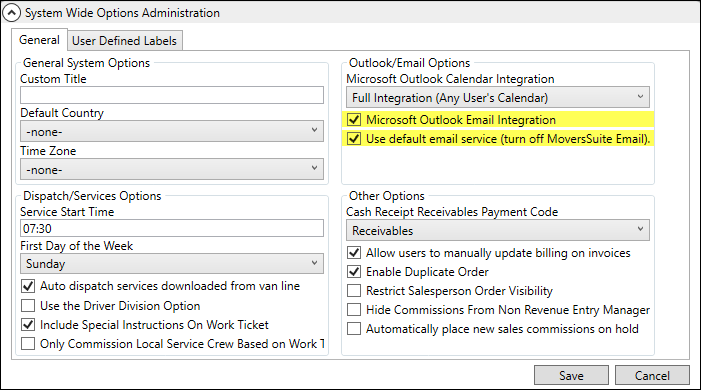Click the Service Start Time field
Screen dimensions: 701x390
point(172,228)
